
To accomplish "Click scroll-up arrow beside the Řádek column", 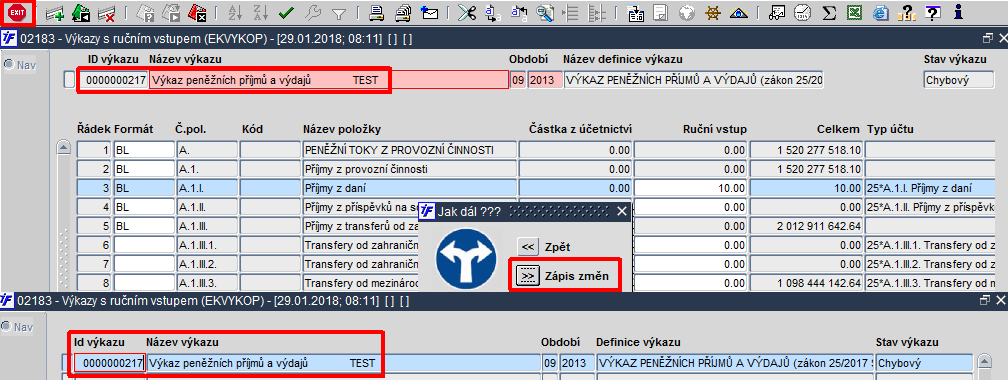I will tap(64, 149).
